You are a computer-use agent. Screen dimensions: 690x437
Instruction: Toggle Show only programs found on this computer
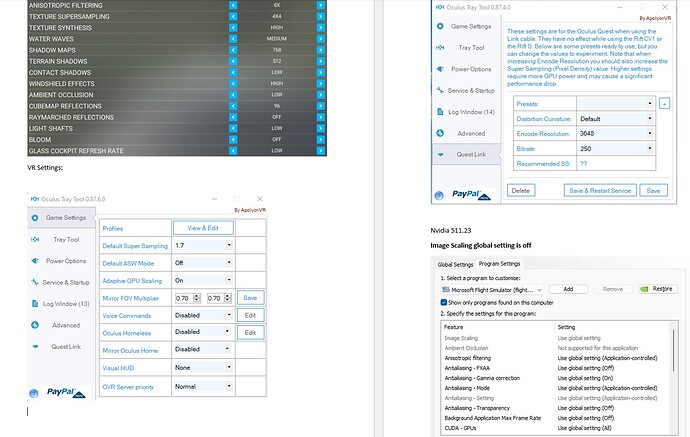[x=444, y=302]
